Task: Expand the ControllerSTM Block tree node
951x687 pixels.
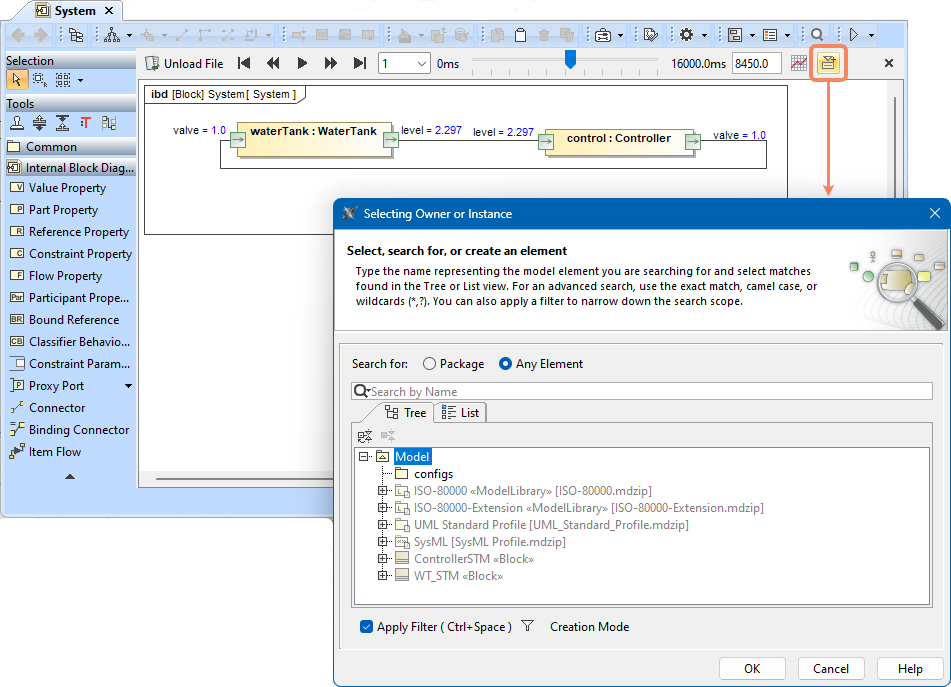Action: click(x=382, y=559)
